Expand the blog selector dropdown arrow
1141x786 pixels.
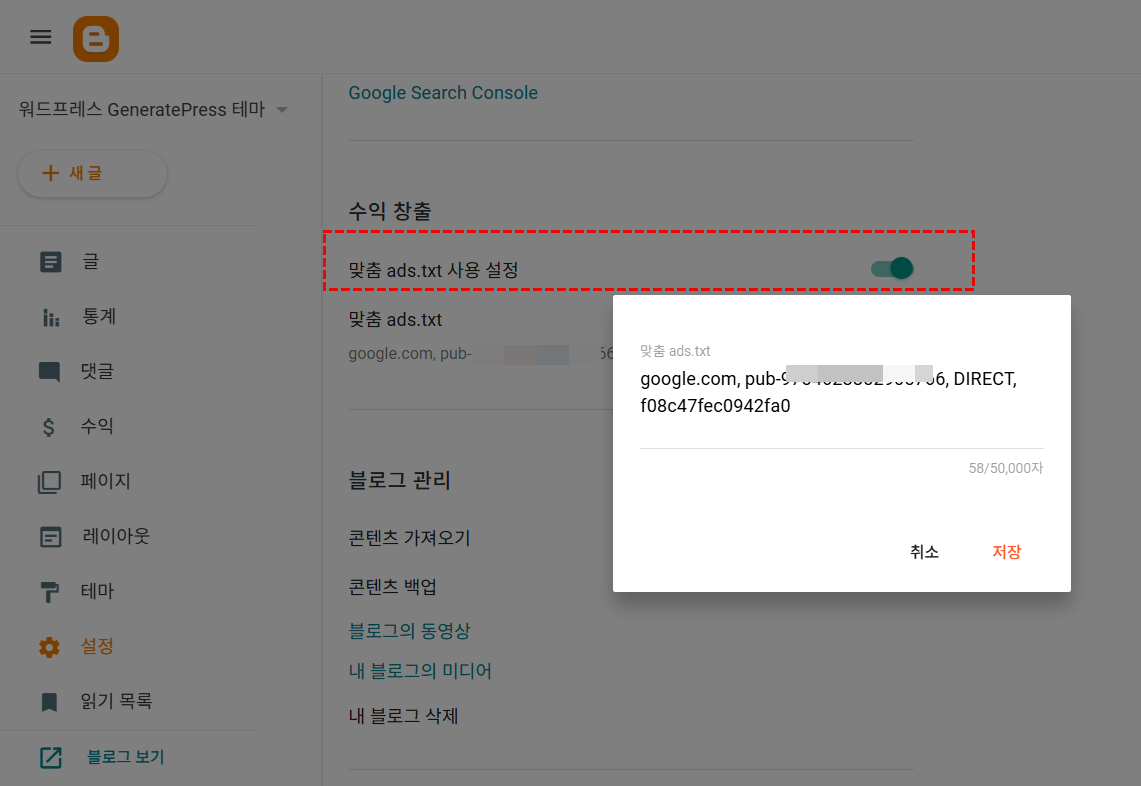(282, 110)
